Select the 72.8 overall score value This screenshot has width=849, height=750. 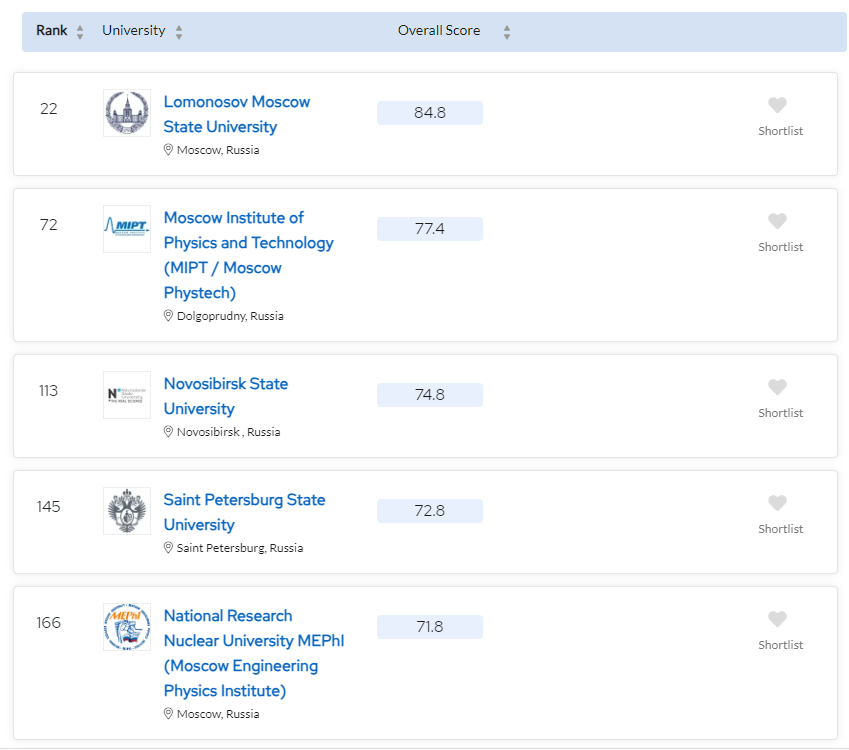click(x=430, y=511)
